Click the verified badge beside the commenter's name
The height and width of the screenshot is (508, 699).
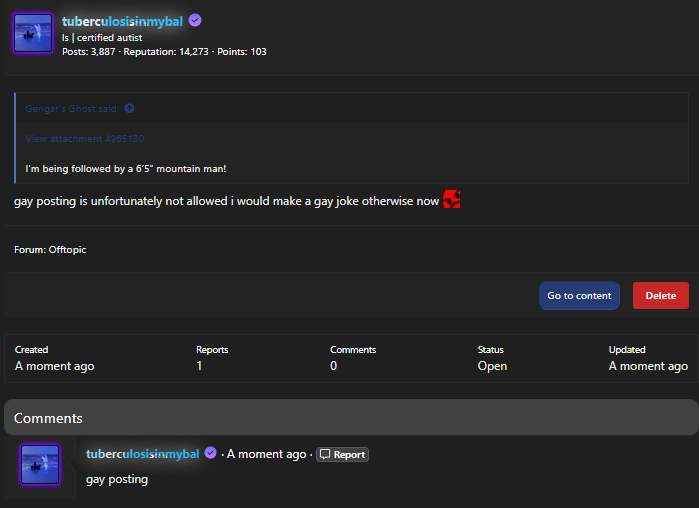coord(211,453)
